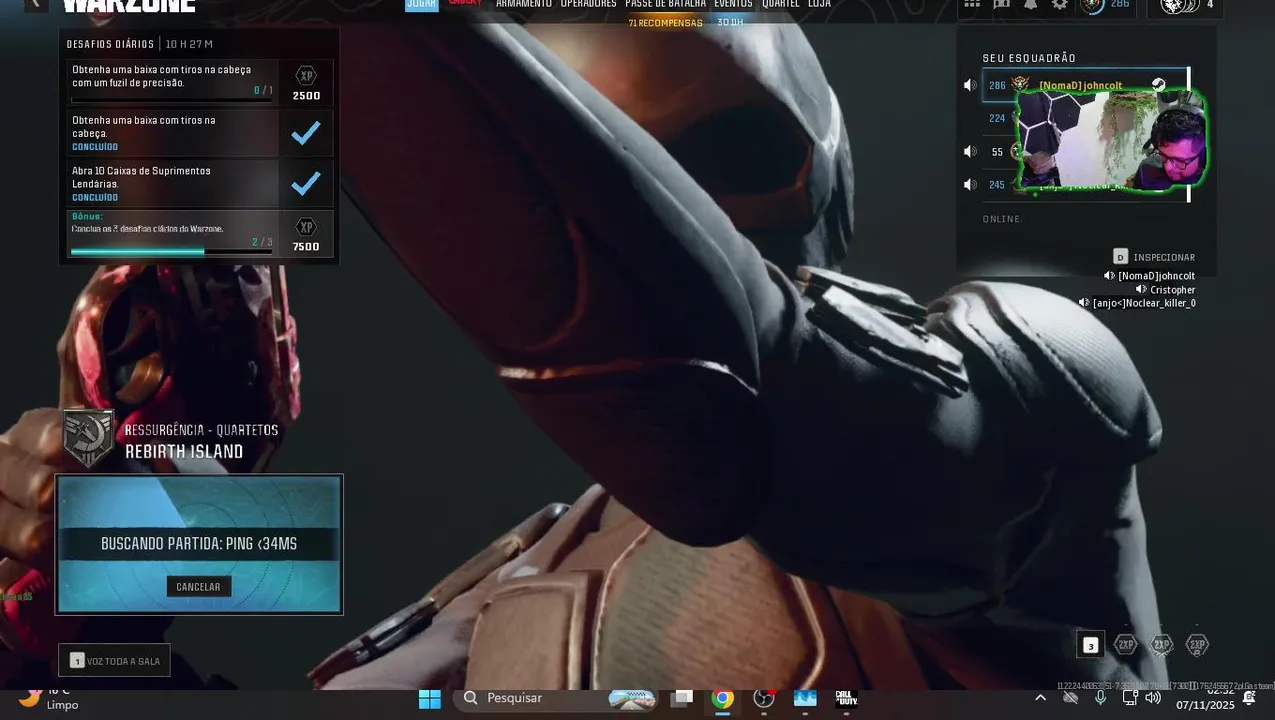Screen dimensions: 1275x720
Task: Click the XP icon for 7500 bonus
Action: (306, 227)
